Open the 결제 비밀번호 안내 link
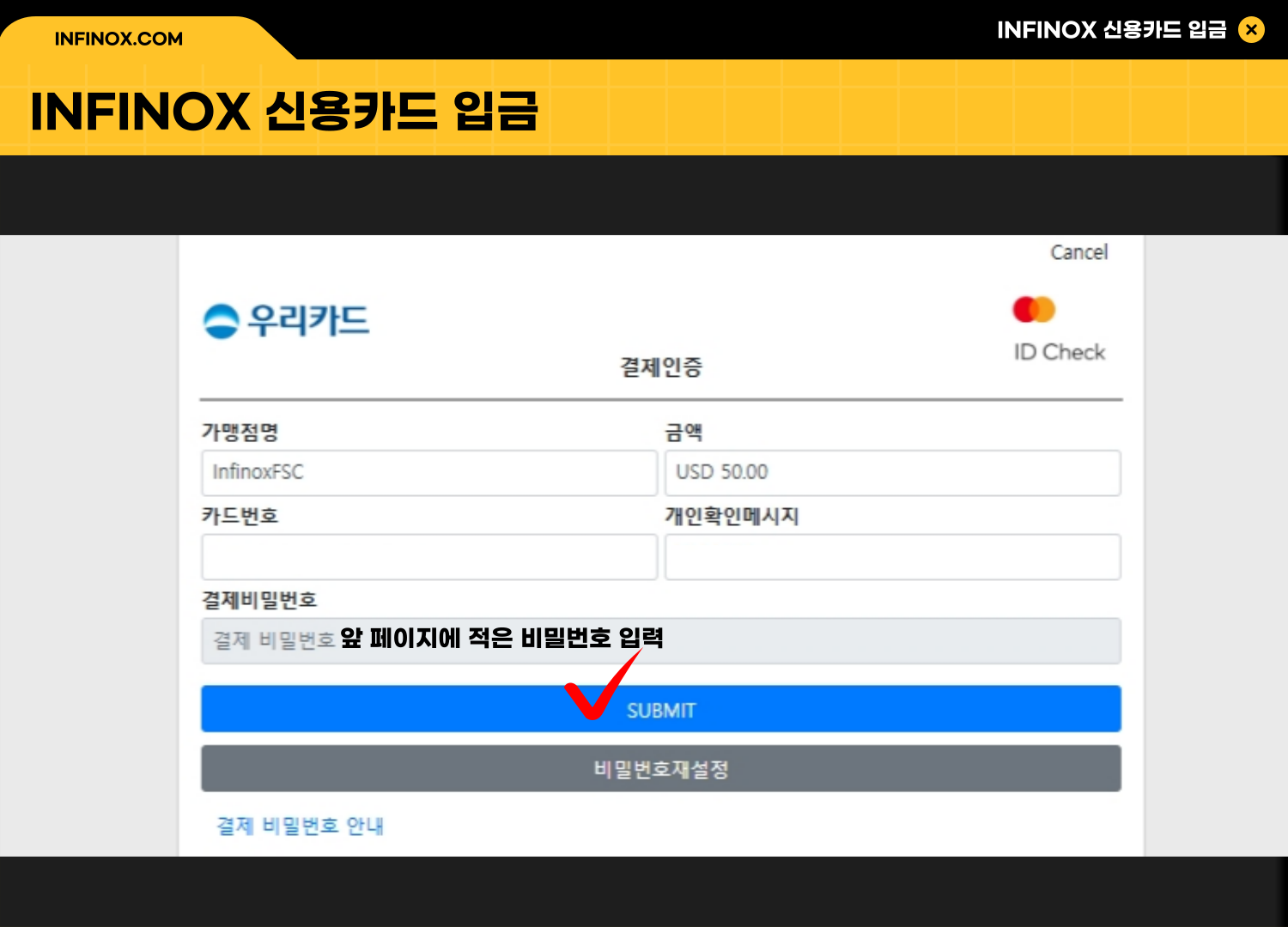Viewport: 1288px width, 927px height. [x=300, y=826]
